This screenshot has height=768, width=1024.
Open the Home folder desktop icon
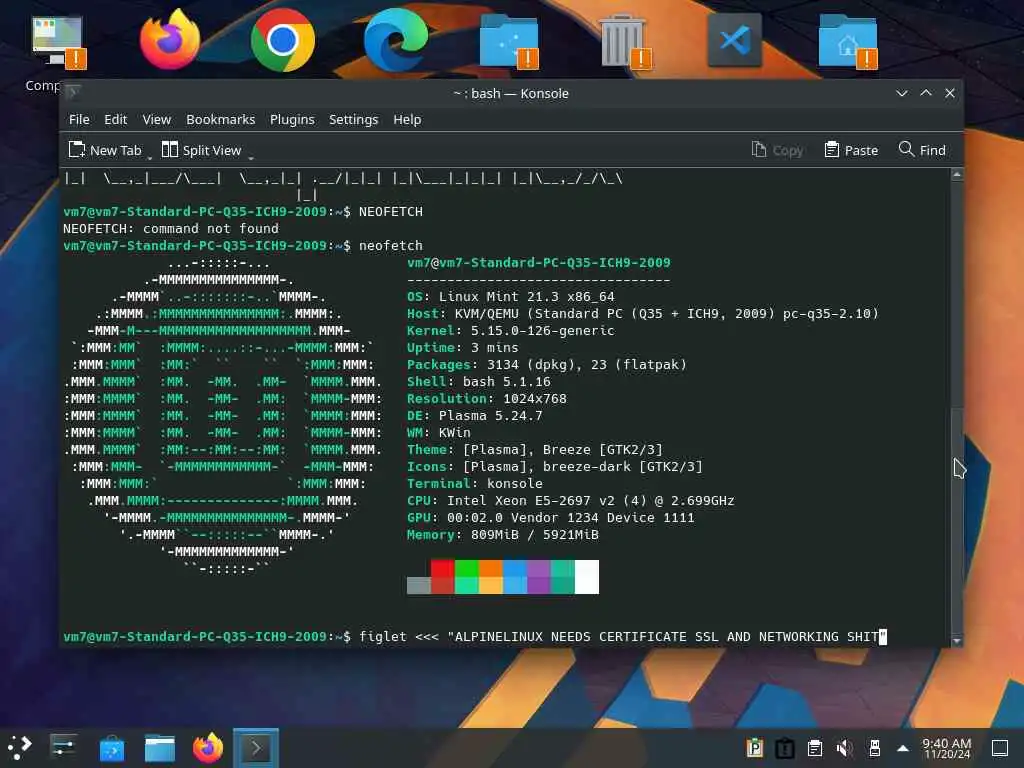tap(848, 40)
